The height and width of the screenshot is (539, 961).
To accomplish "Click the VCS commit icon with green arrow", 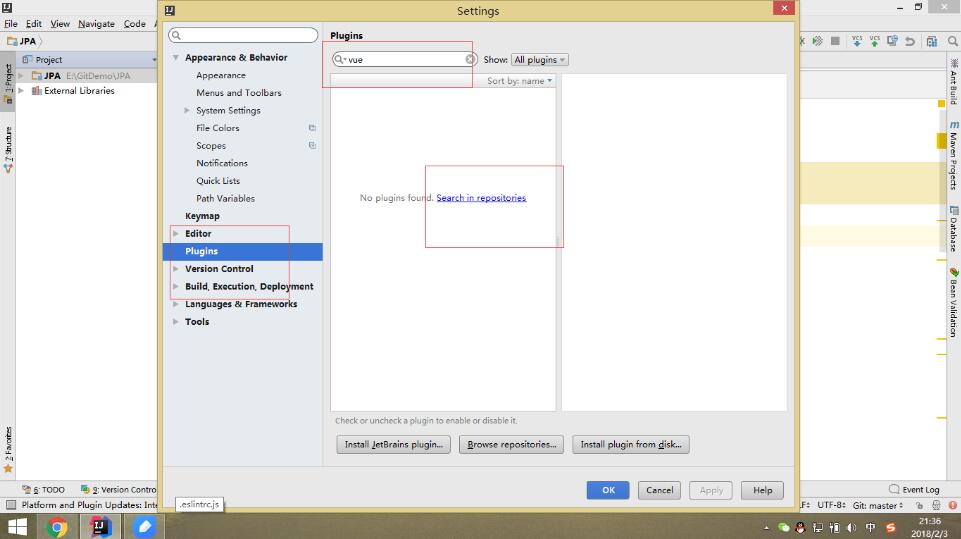I will click(875, 41).
